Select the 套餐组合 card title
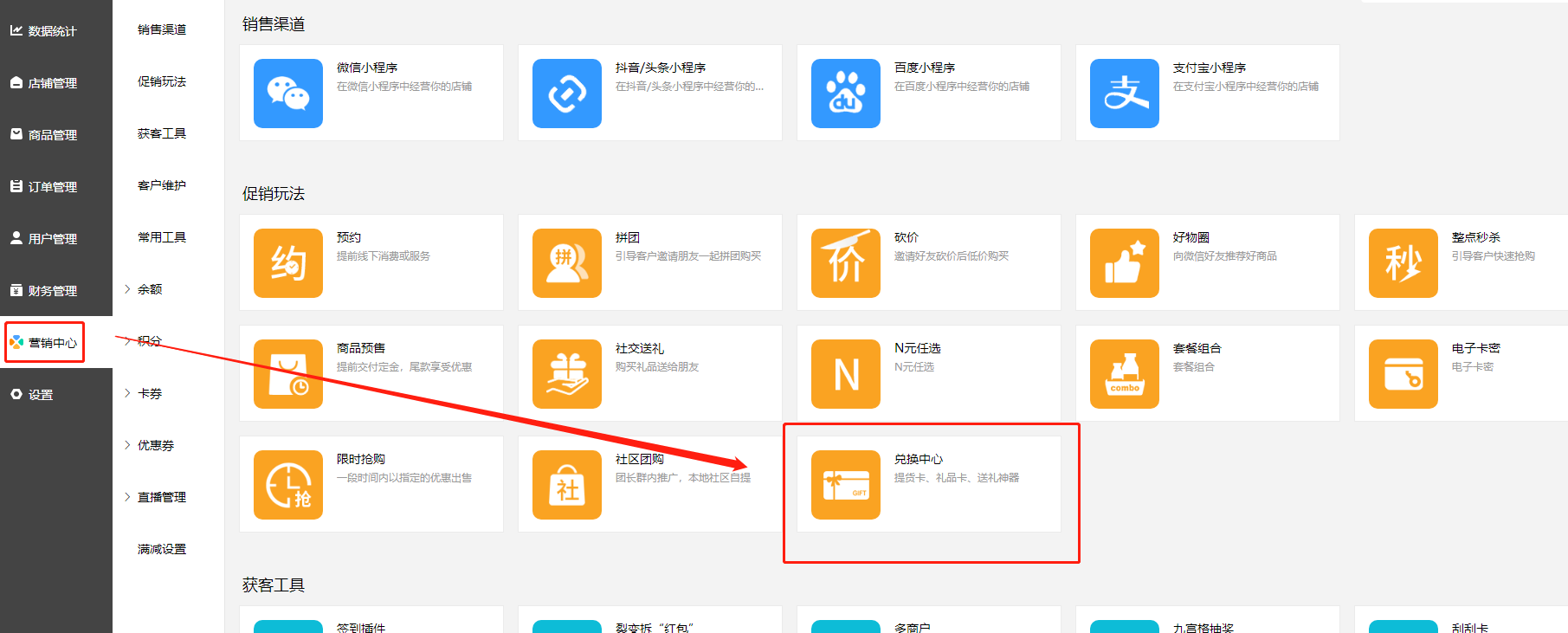Image resolution: width=1568 pixels, height=633 pixels. click(1197, 348)
